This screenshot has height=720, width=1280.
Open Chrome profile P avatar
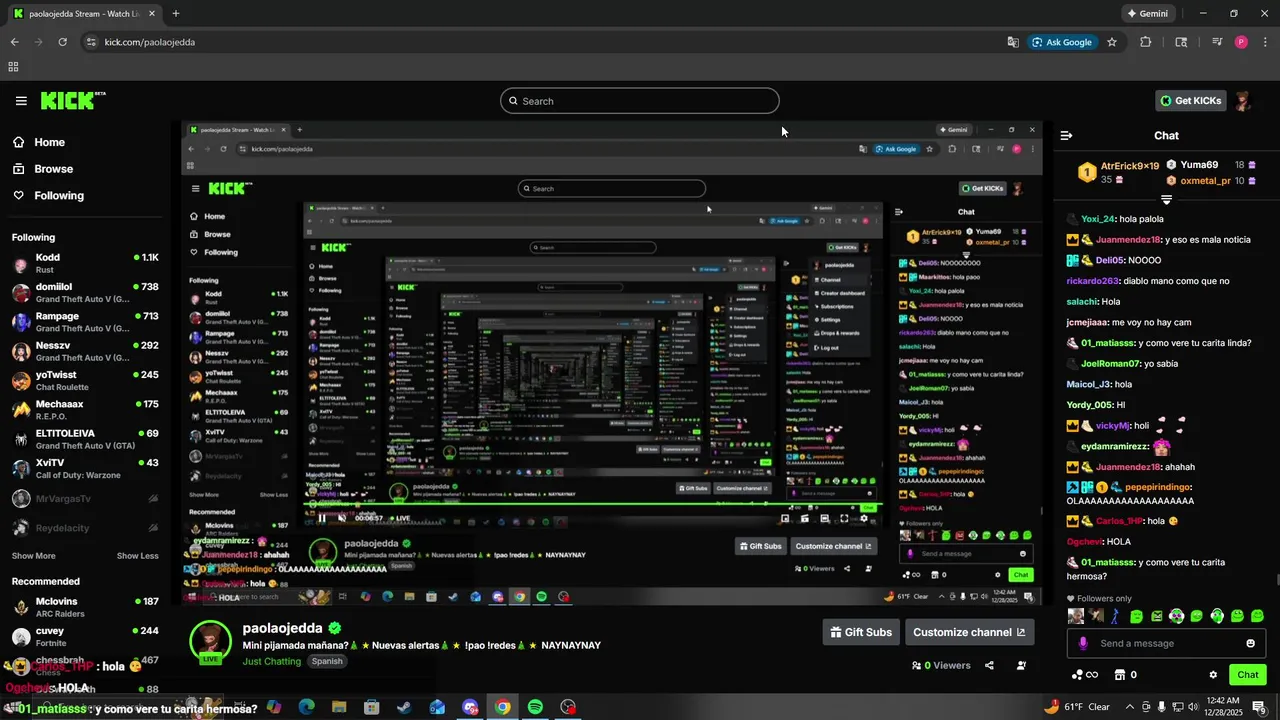[1241, 42]
